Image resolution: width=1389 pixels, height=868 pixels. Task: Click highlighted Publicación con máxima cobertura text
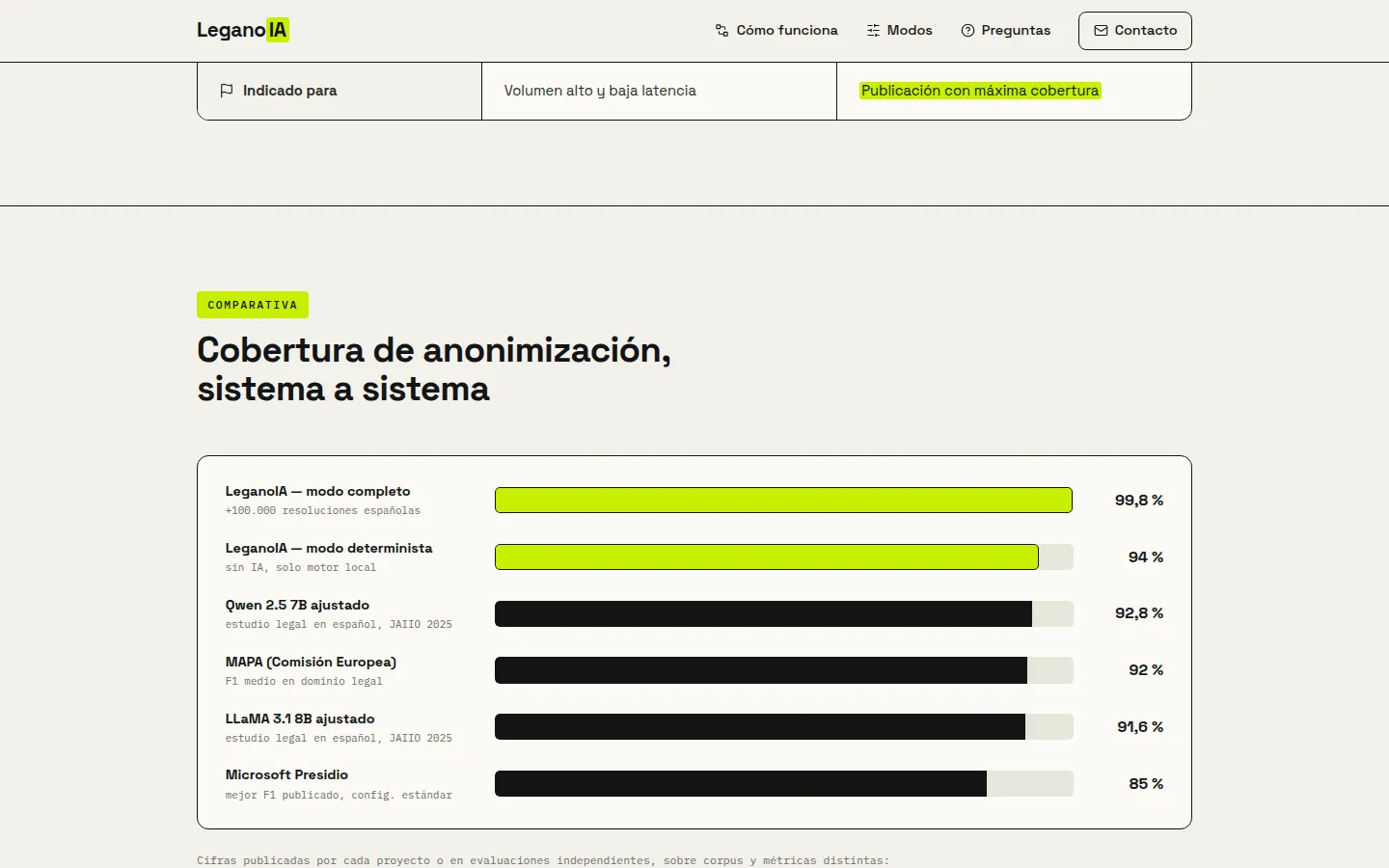(x=980, y=91)
